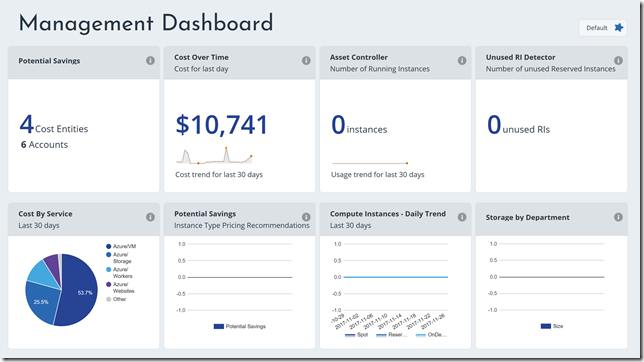
Task: Click the Asset Controller card title
Action: [x=359, y=57]
